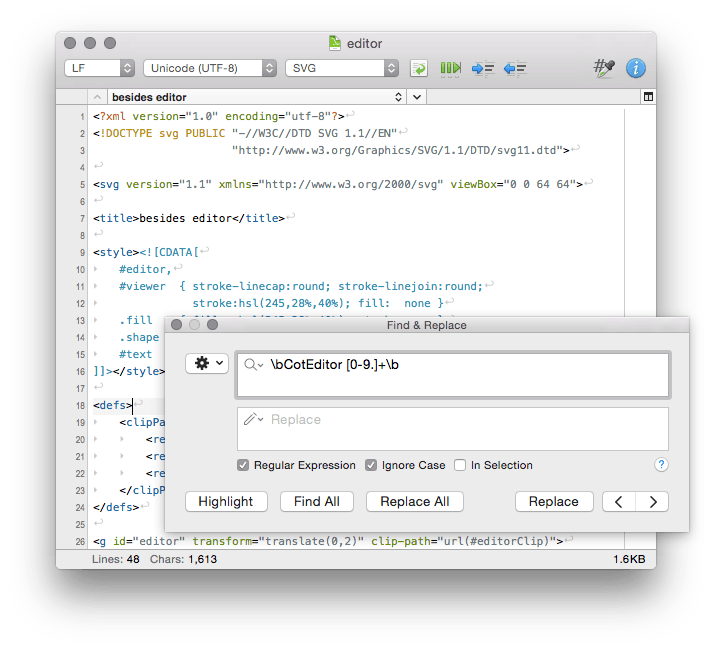Screen dimensions: 712x649
Task: Open the LF line endings dropdown
Action: point(99,68)
